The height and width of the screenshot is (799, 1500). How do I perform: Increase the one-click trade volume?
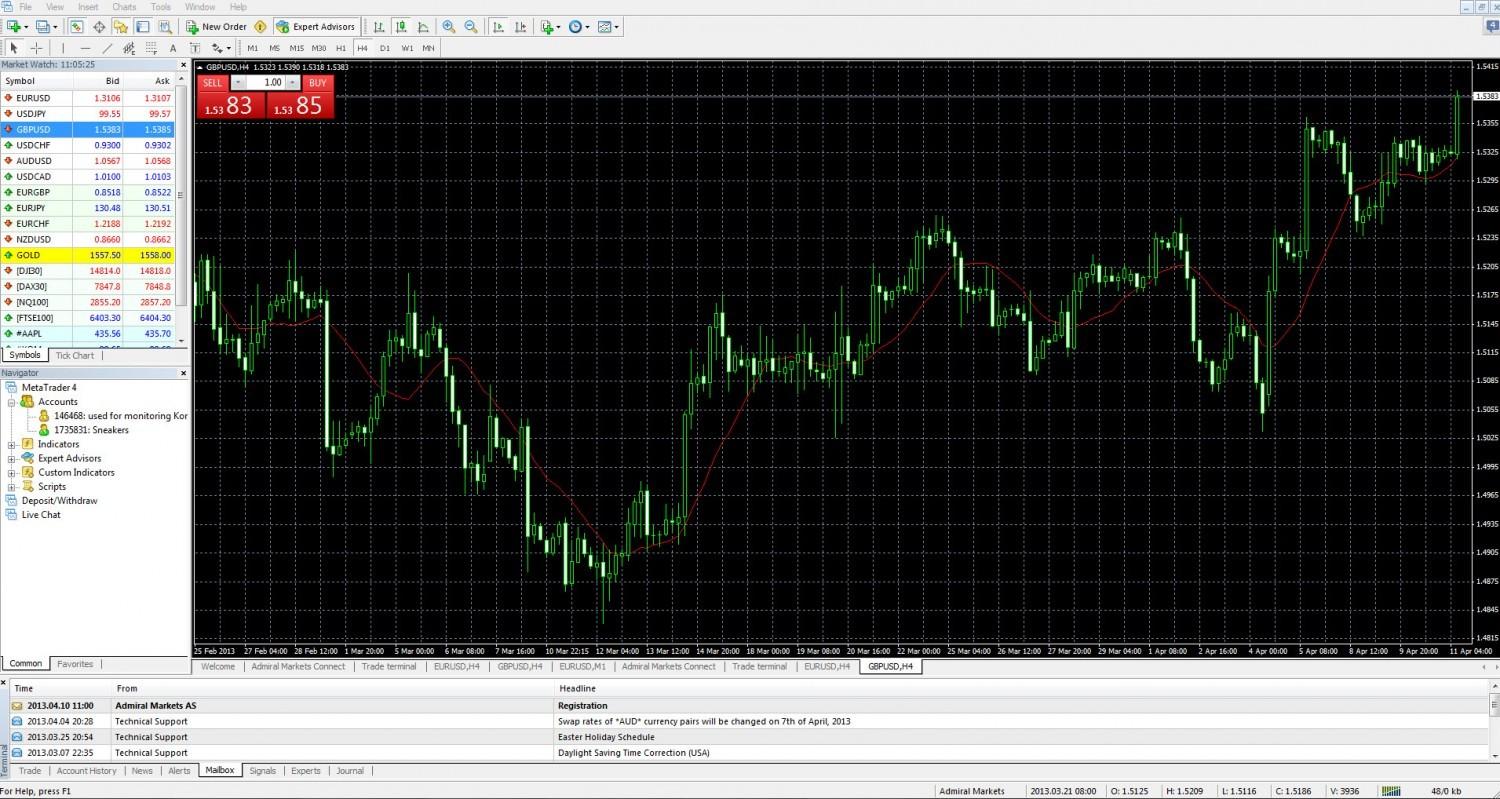tap(292, 83)
